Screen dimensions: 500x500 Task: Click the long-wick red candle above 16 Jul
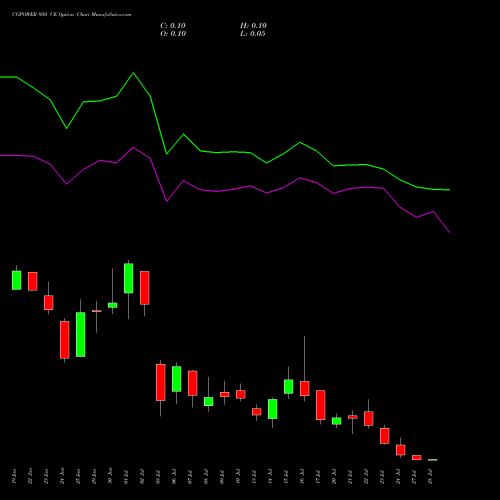305,388
